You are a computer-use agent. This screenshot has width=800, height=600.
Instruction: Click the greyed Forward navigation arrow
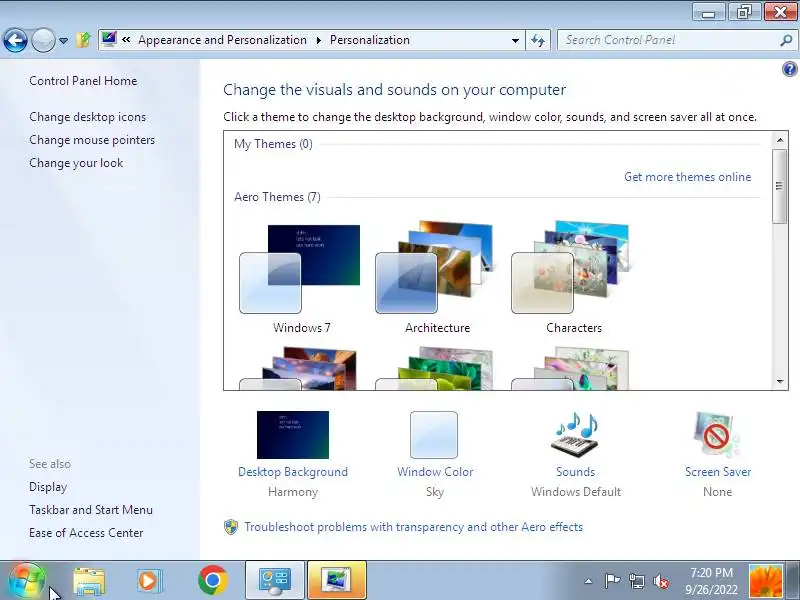click(43, 40)
